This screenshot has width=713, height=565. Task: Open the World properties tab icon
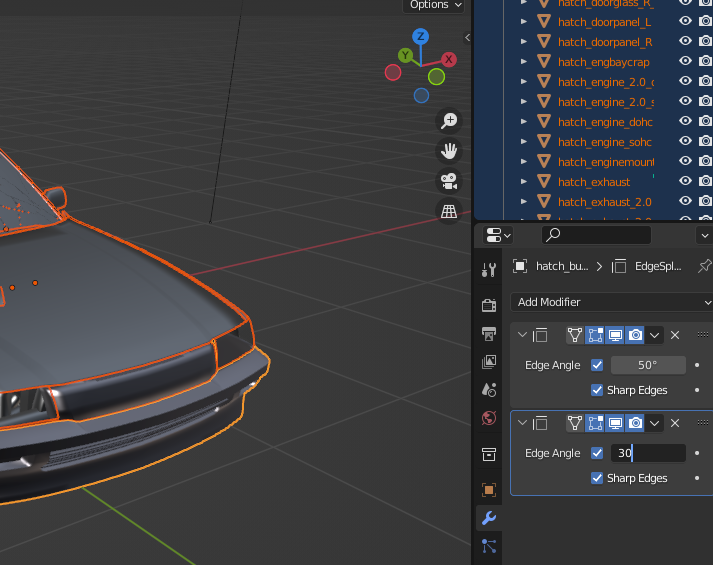[x=489, y=418]
